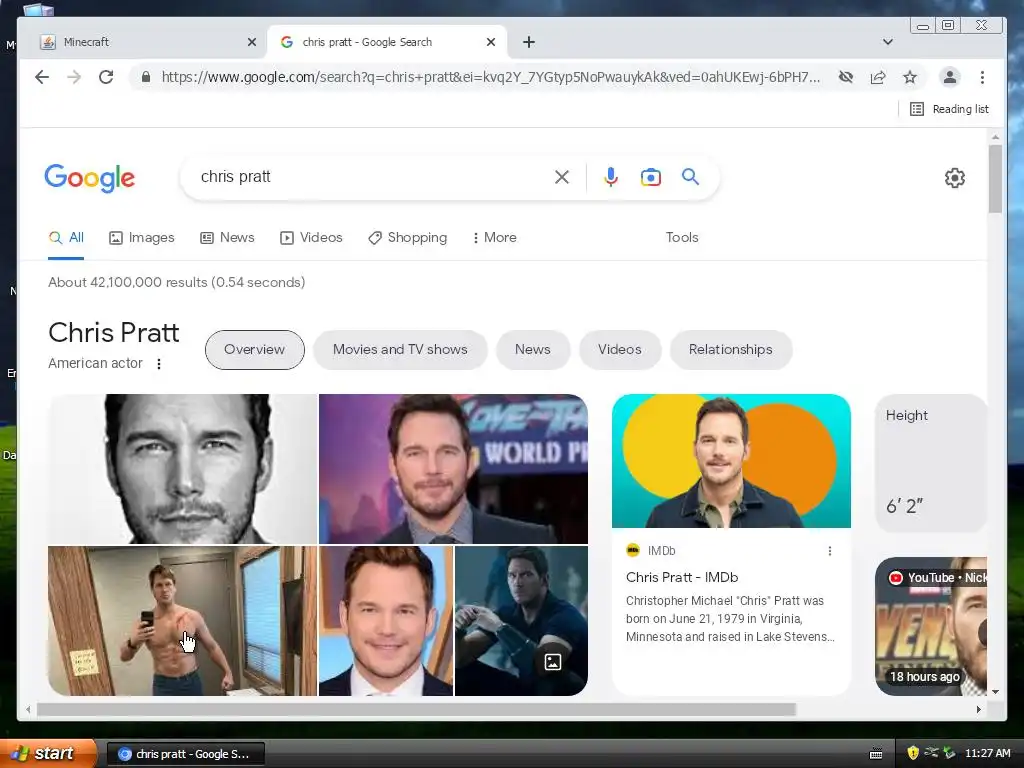Select the News chip under Chris Pratt
This screenshot has width=1024, height=768.
(533, 349)
